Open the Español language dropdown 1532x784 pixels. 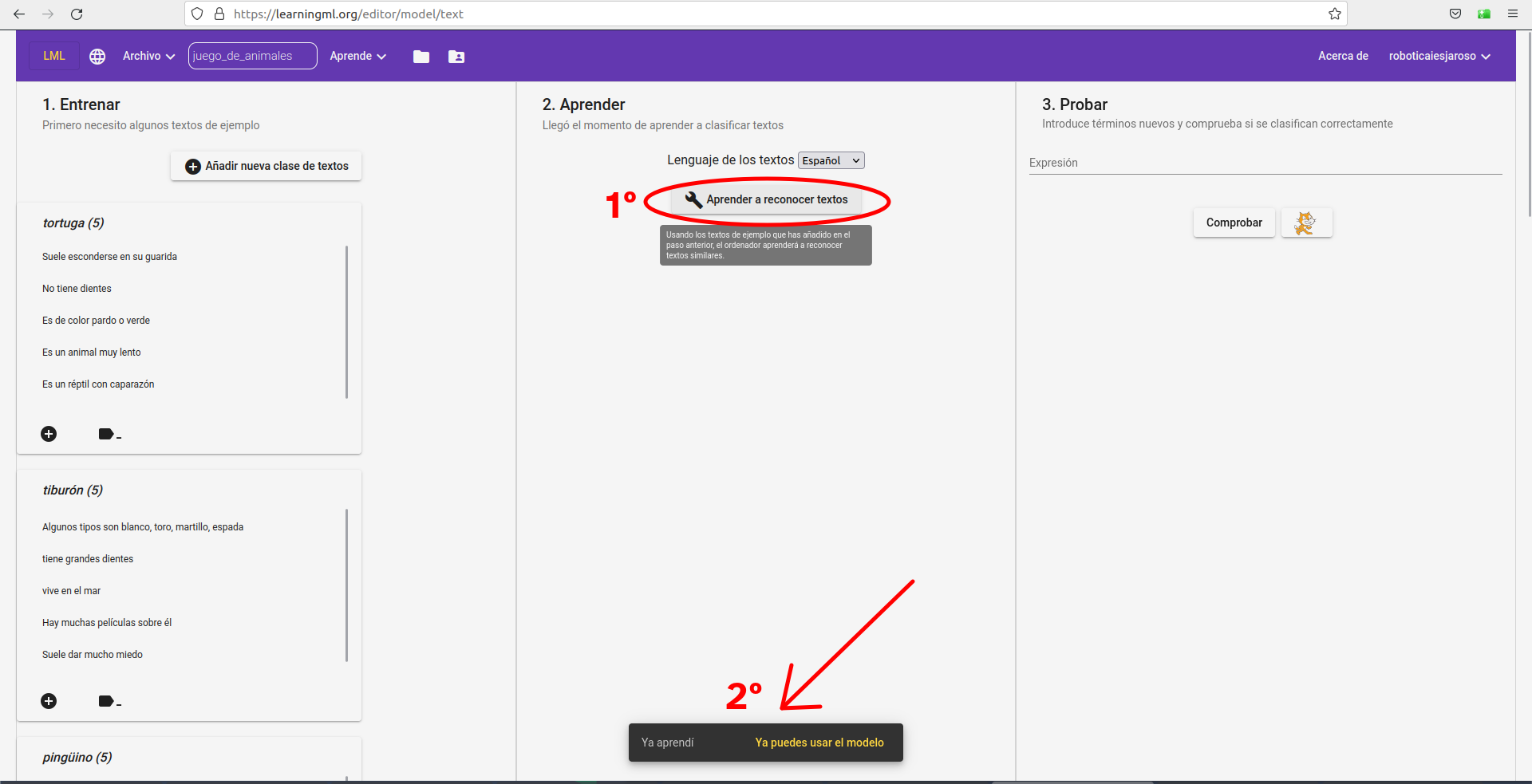[831, 160]
